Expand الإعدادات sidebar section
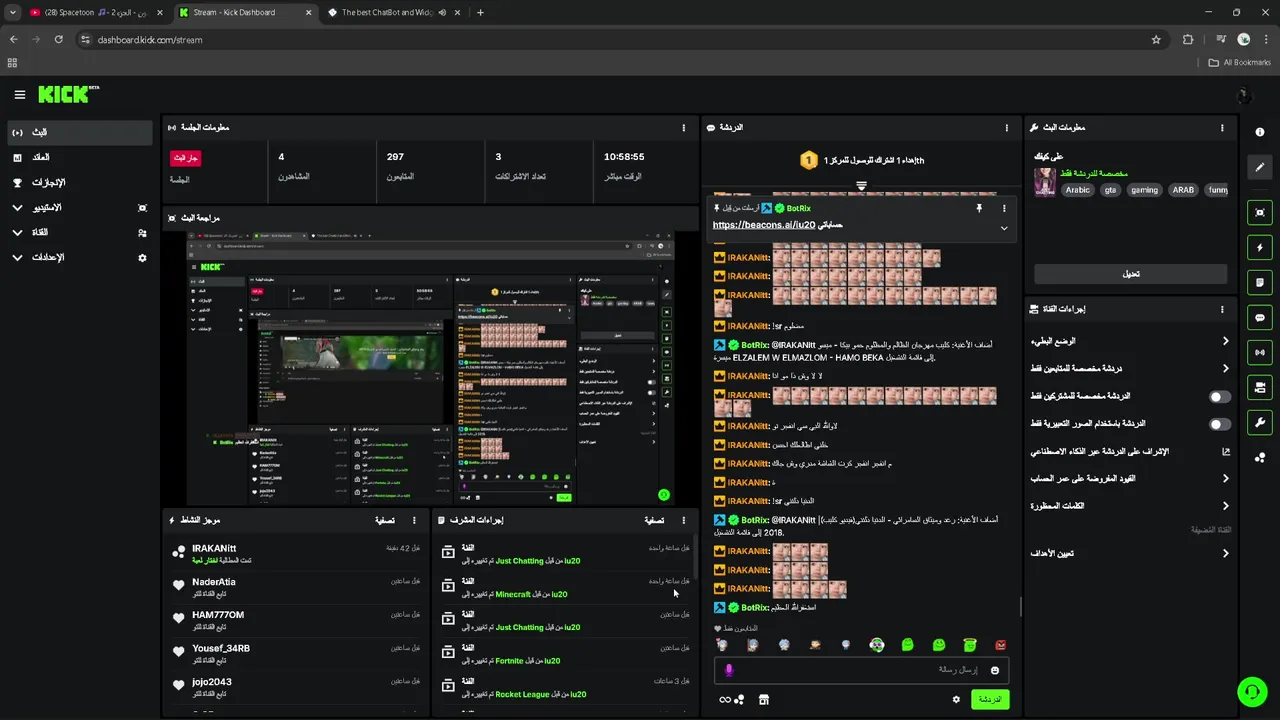The height and width of the screenshot is (720, 1280). [79, 257]
